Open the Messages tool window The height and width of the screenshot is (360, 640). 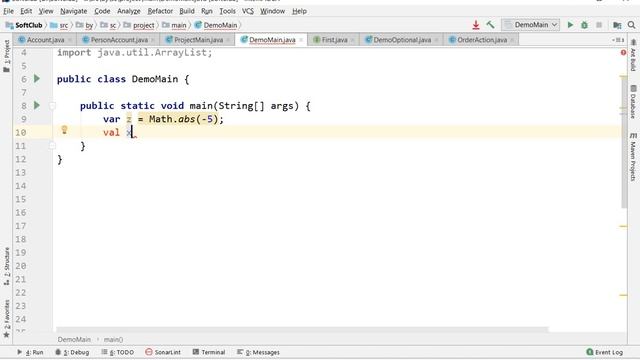click(x=258, y=352)
